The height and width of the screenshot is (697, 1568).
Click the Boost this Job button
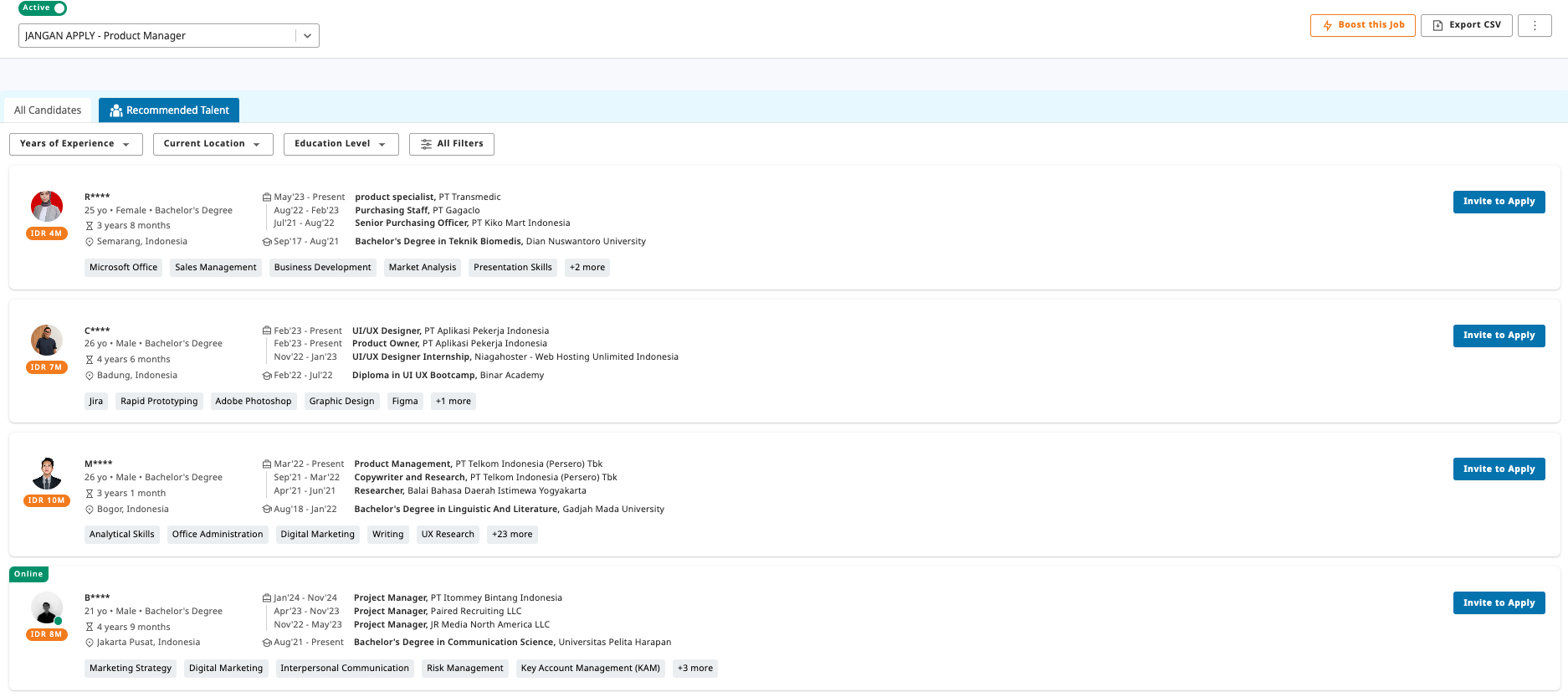tap(1363, 25)
